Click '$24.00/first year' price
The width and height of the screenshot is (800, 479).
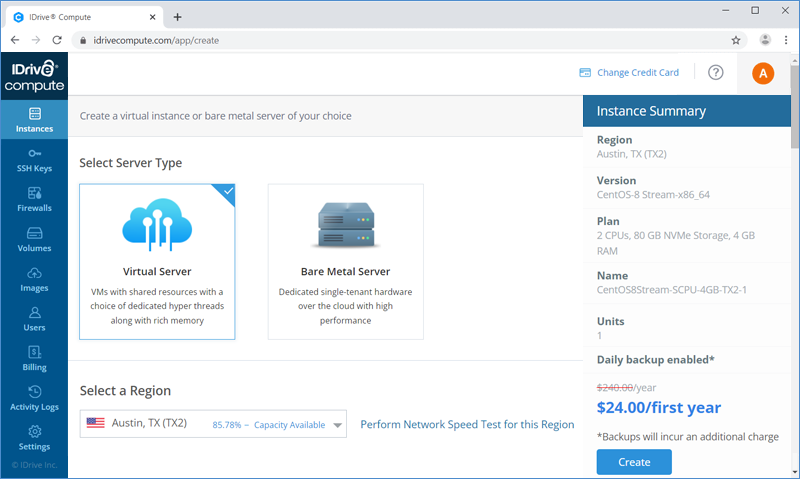click(659, 408)
